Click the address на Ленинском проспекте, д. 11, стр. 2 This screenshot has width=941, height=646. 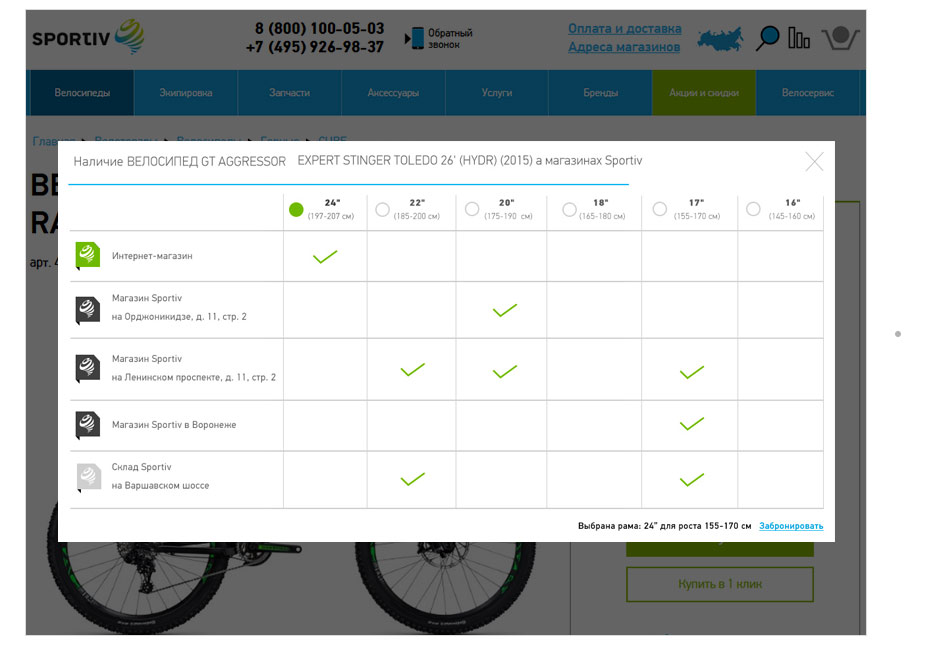point(194,377)
